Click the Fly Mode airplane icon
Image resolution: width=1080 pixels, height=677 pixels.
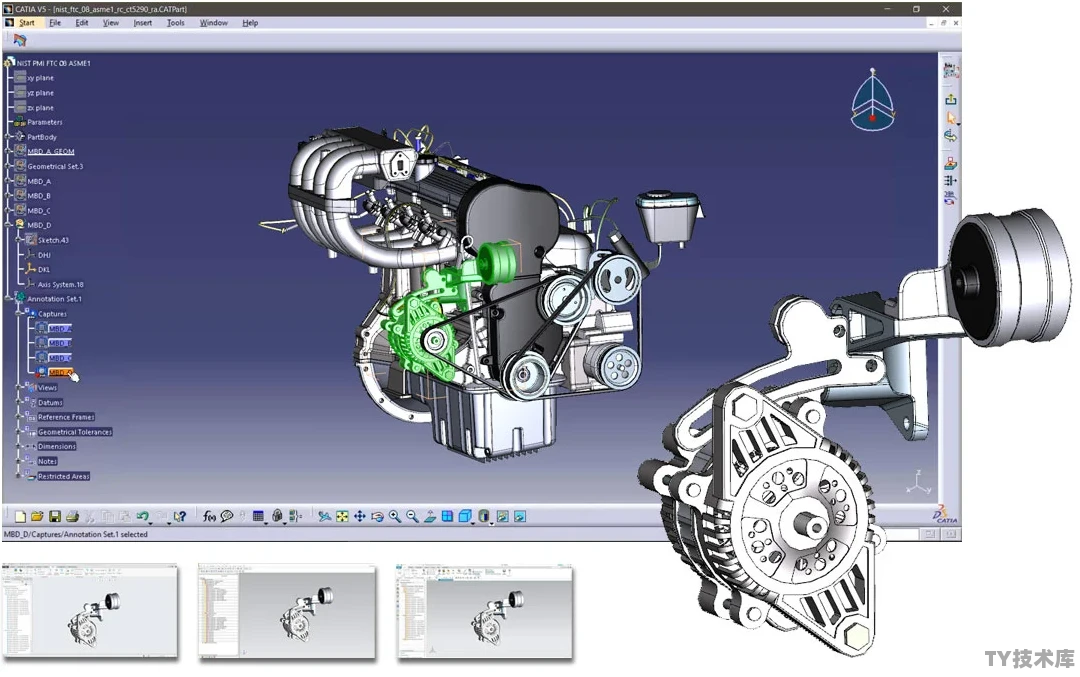[x=324, y=516]
